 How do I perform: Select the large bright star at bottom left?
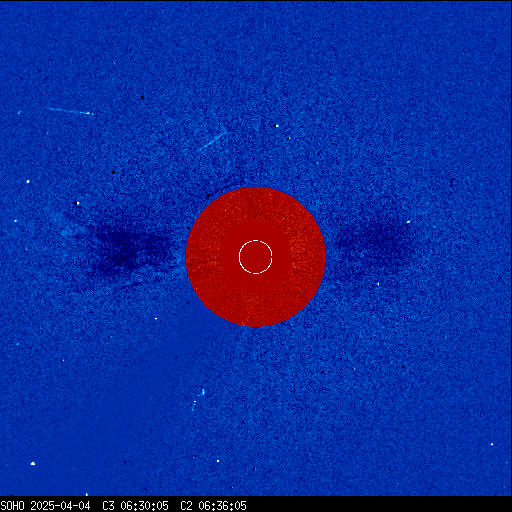33,463
